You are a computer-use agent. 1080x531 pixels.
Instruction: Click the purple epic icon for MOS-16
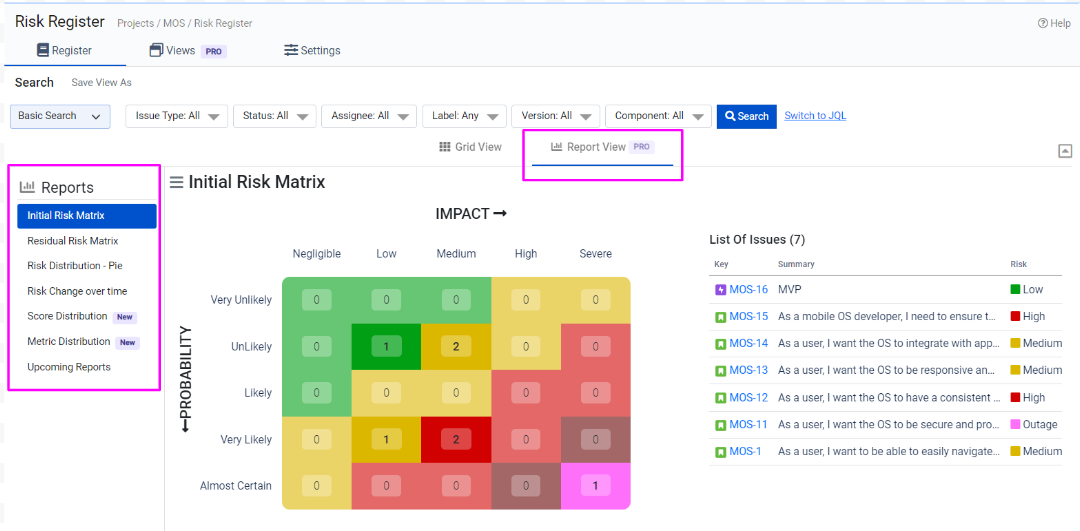[720, 290]
